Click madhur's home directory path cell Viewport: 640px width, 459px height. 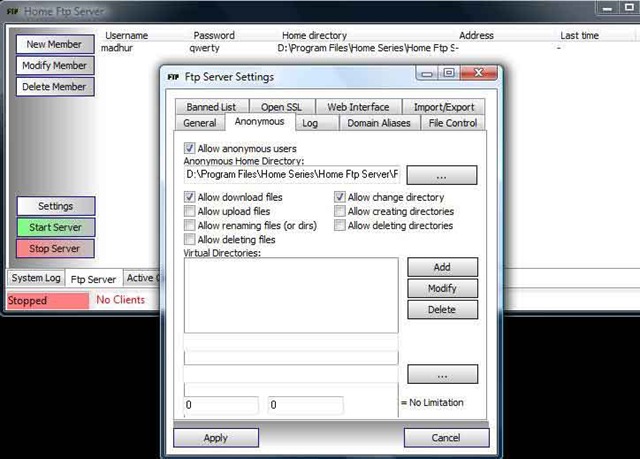pyautogui.click(x=367, y=48)
